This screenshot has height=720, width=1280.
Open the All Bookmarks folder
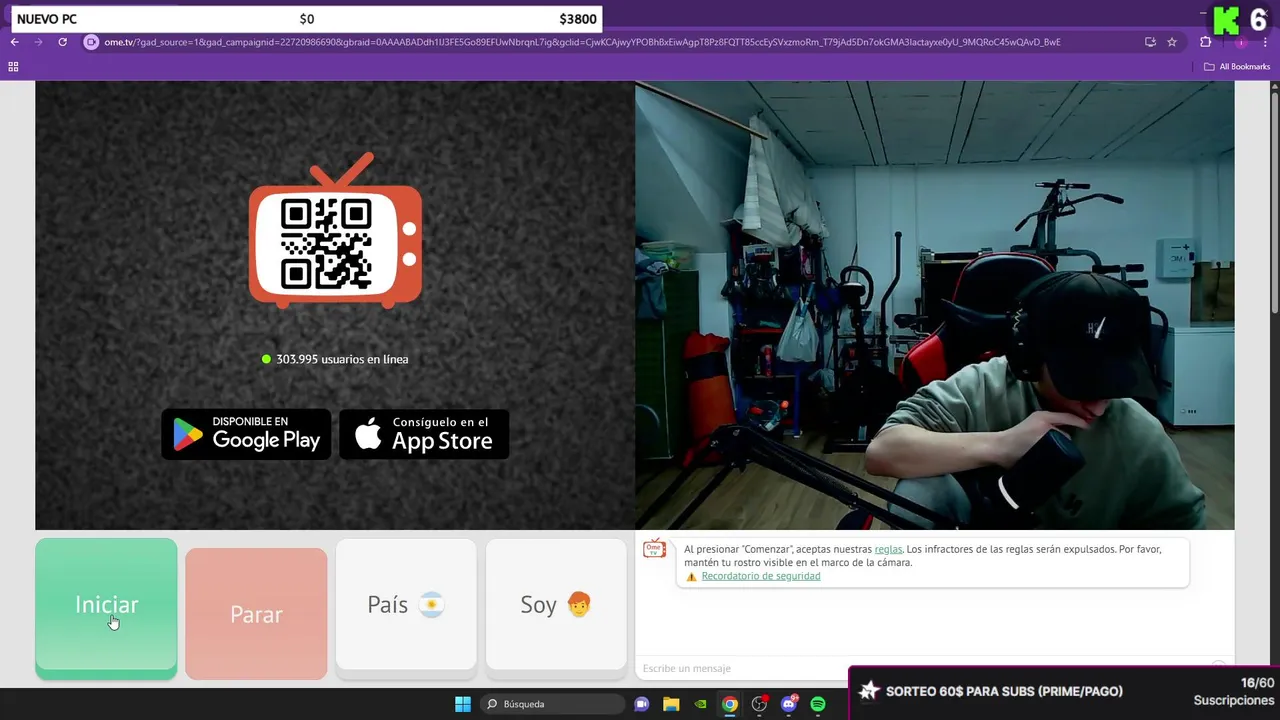1237,67
